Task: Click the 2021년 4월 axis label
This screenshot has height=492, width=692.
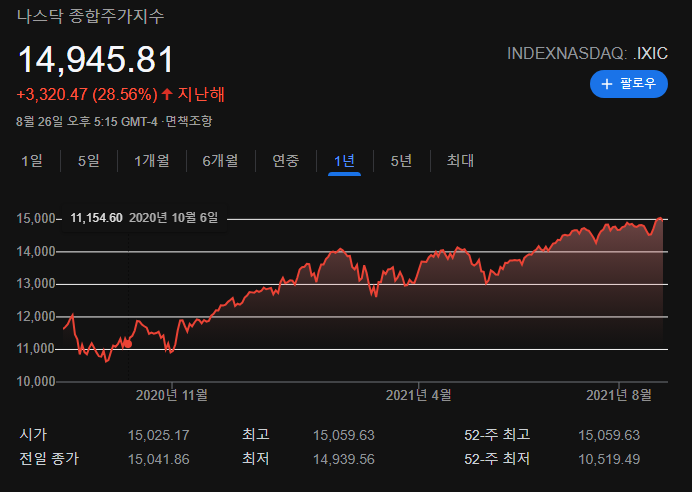Action: pyautogui.click(x=418, y=395)
